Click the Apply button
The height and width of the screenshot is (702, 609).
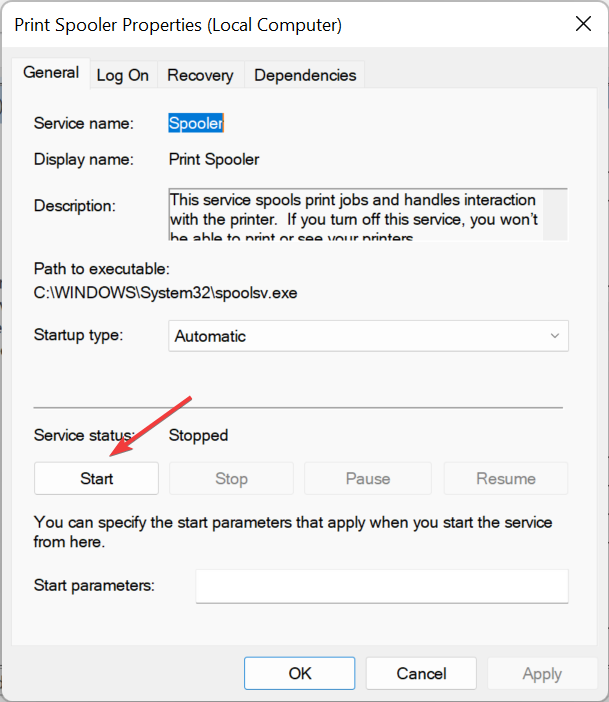point(542,673)
